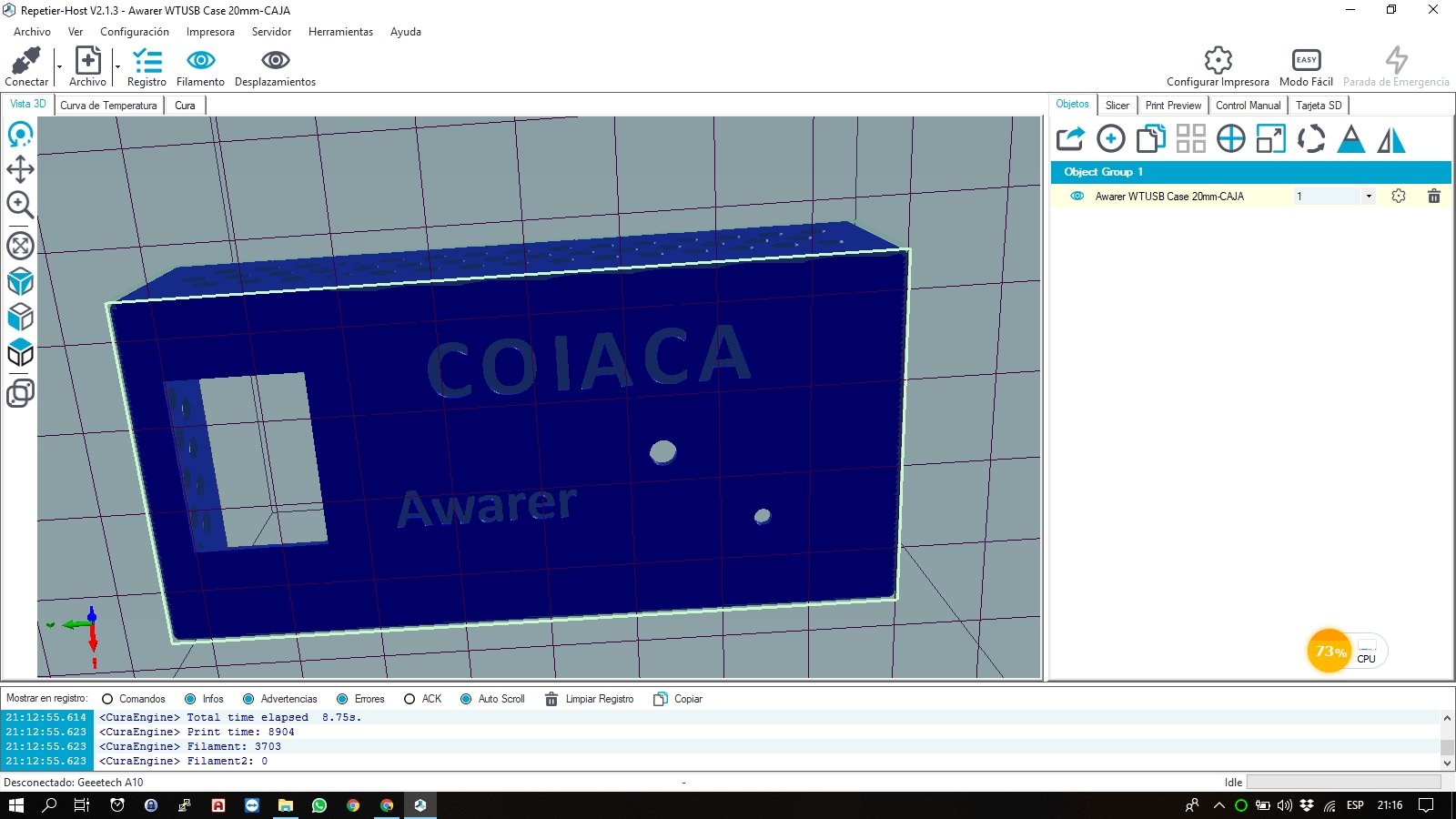Screen dimensions: 1456x819
Task: Click the mirror object icon
Action: (x=1391, y=139)
